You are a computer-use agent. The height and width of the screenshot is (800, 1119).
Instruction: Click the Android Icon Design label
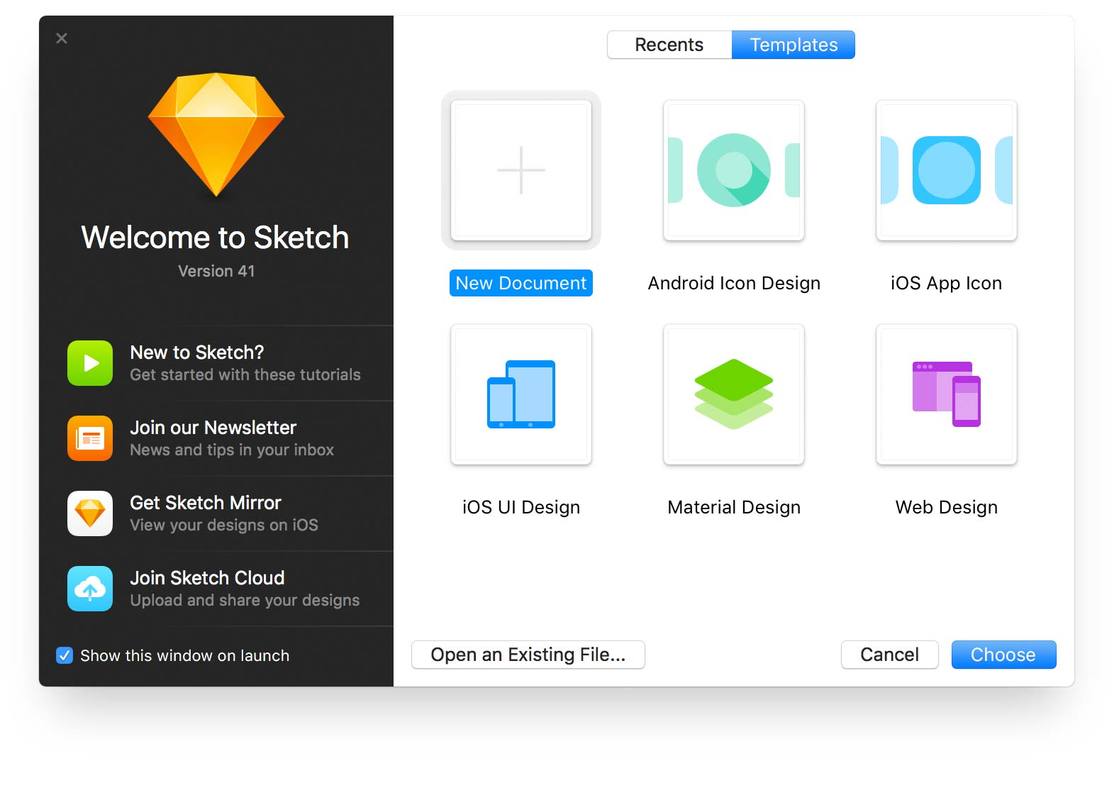pos(734,283)
